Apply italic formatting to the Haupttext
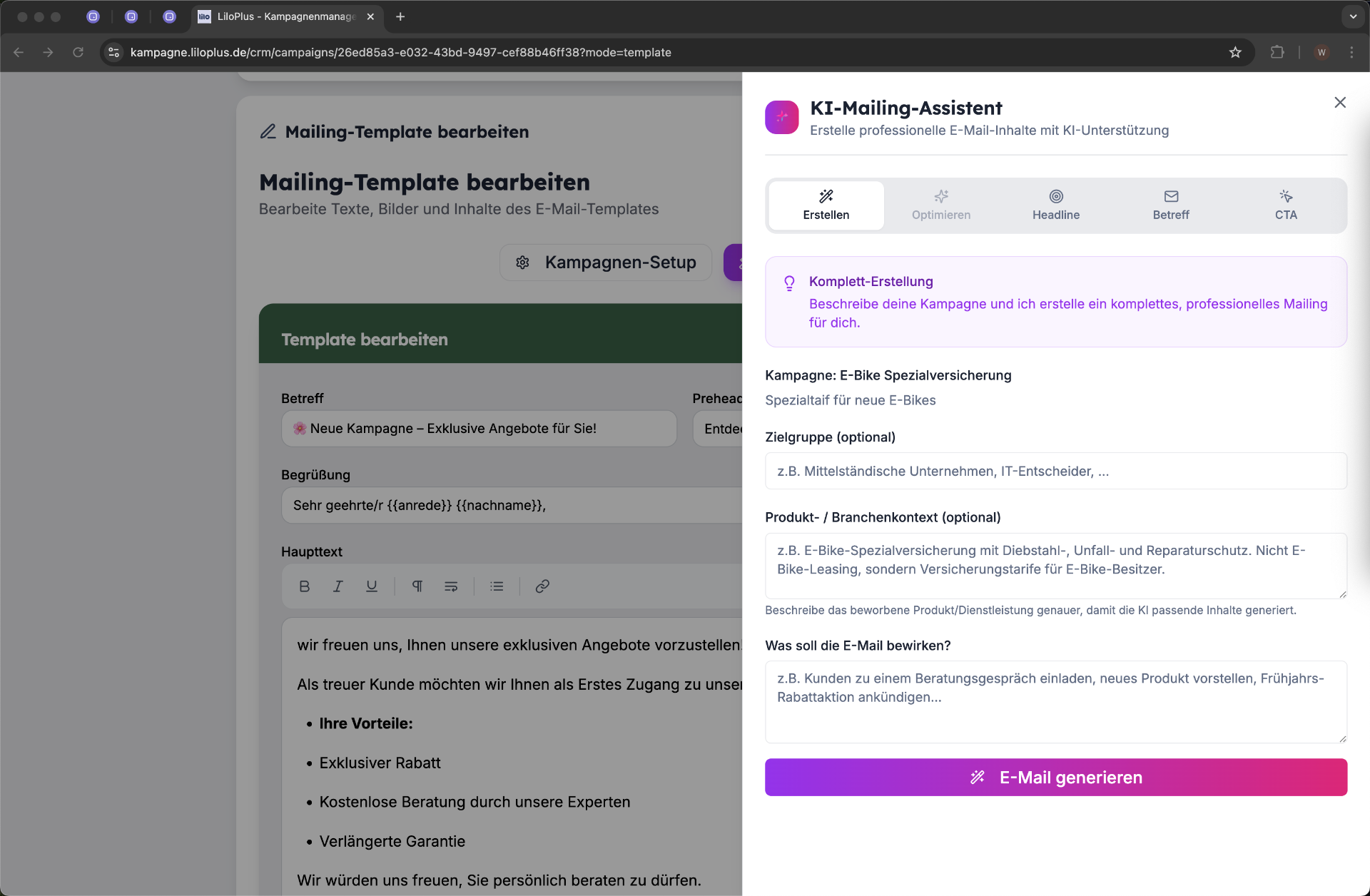Screen dimensions: 1370x896 coord(338,586)
